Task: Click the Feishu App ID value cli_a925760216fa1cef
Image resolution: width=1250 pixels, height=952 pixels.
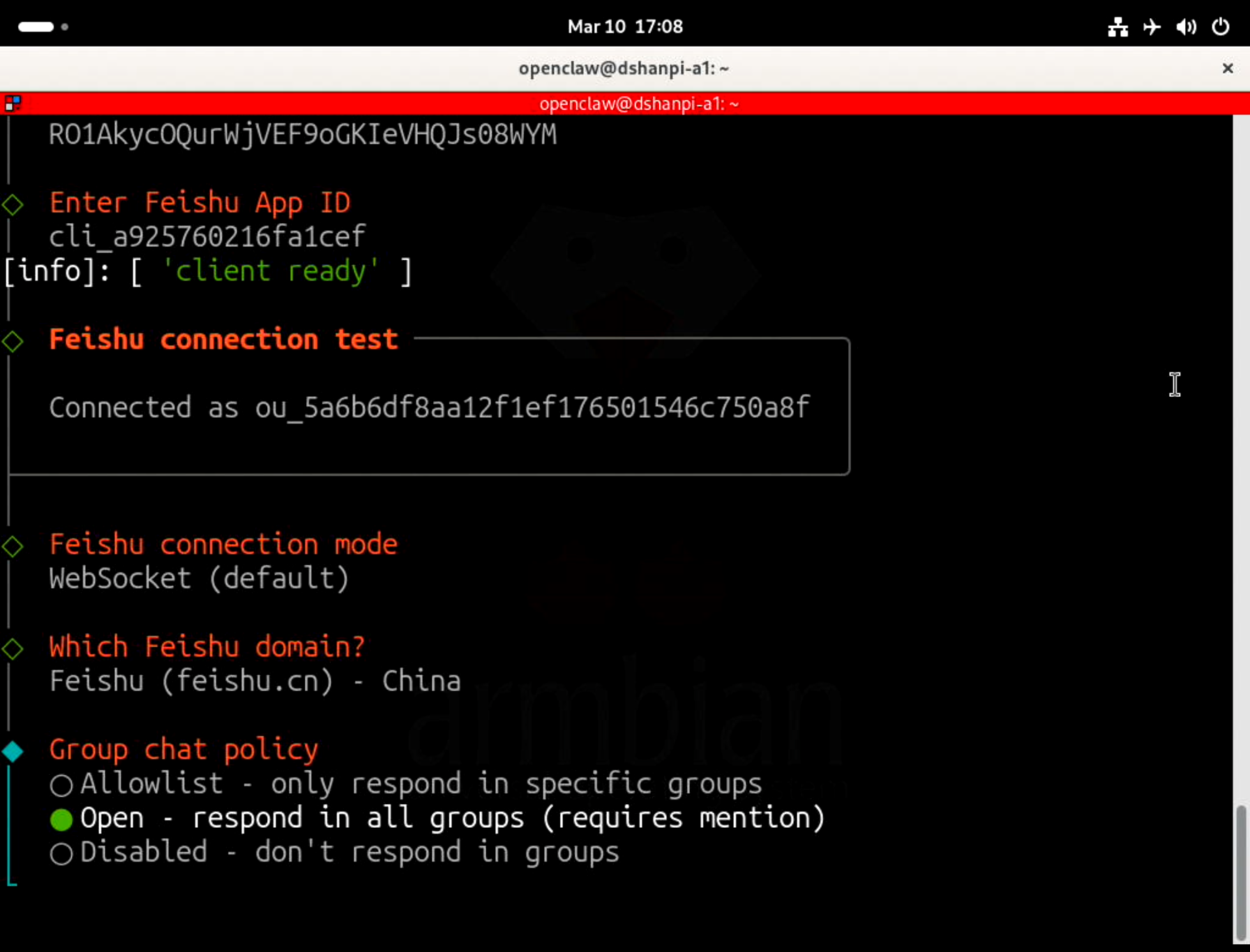Action: point(206,237)
